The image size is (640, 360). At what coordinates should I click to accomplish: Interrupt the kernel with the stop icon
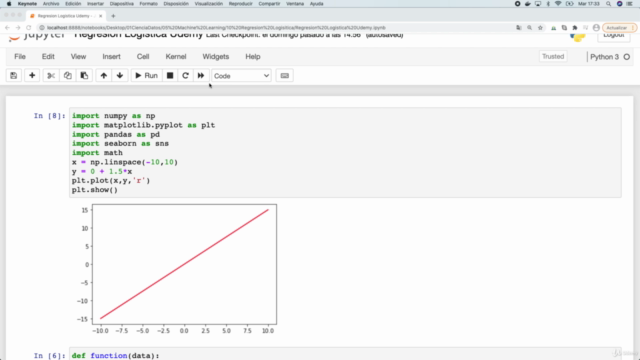pyautogui.click(x=170, y=76)
